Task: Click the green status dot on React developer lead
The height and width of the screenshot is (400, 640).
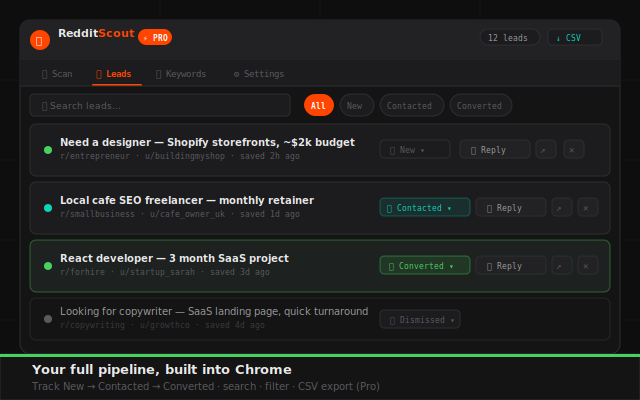Action: (x=48, y=266)
